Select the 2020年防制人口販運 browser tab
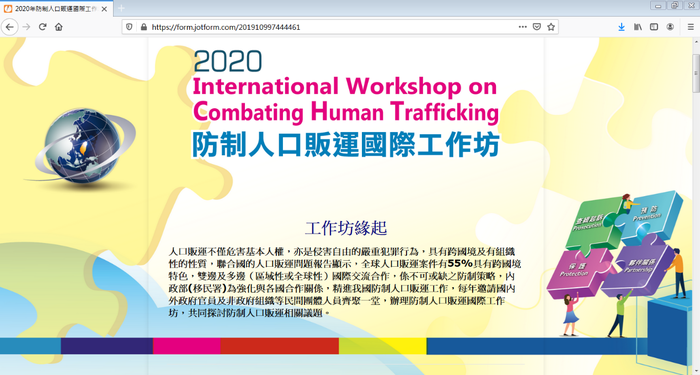 coord(56,8)
